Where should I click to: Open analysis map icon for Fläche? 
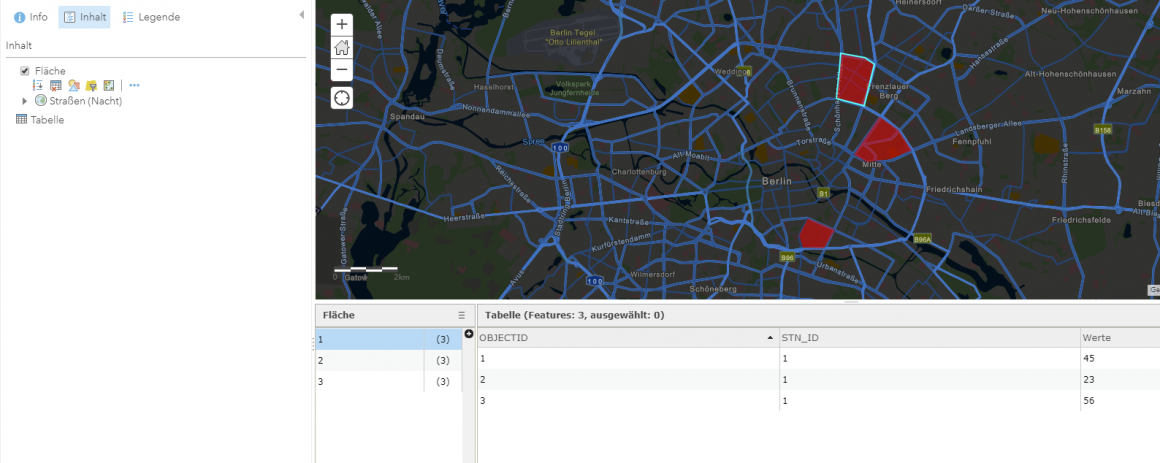tap(109, 86)
